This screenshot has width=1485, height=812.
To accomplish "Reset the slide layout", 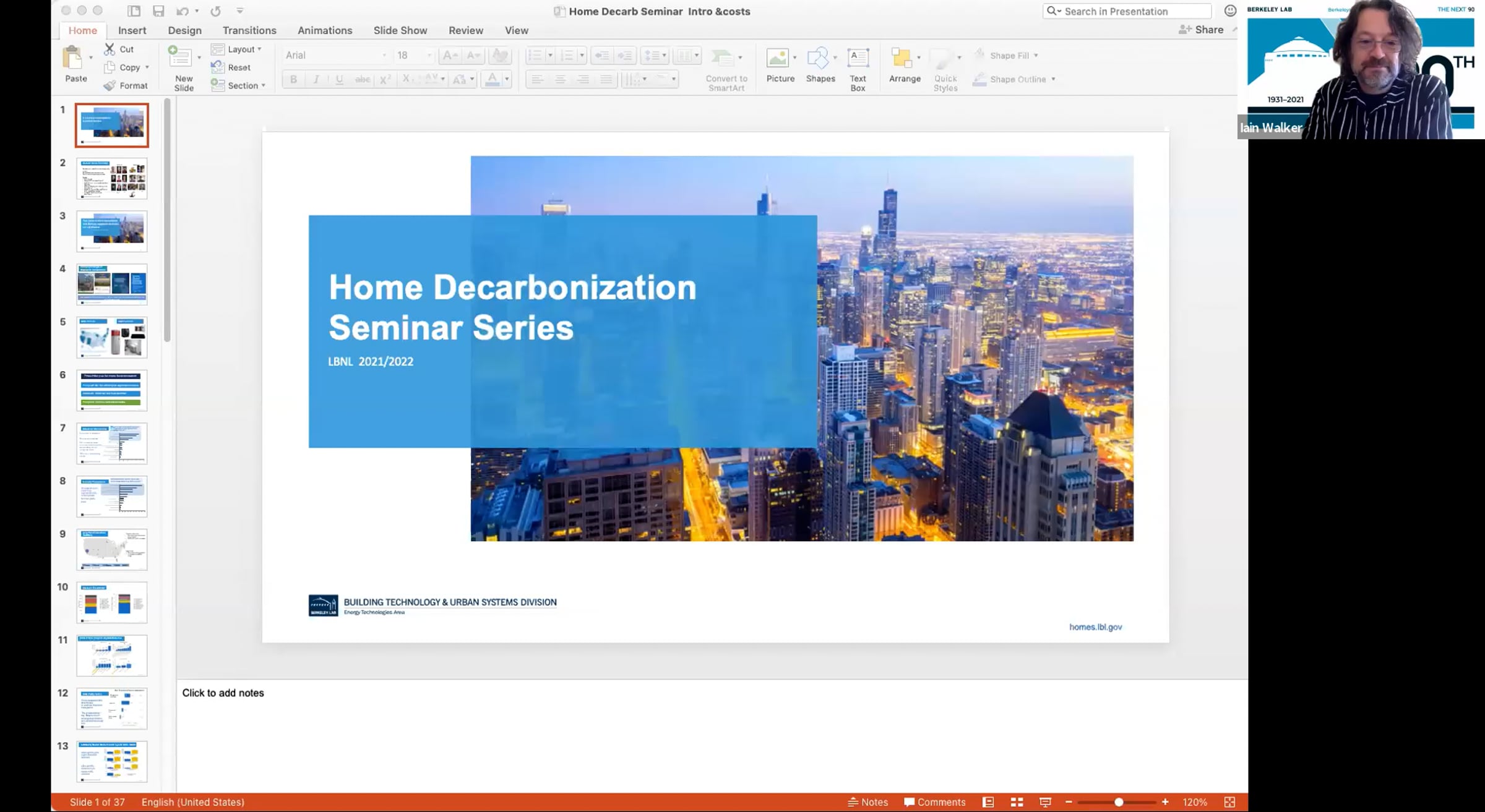I will [231, 67].
